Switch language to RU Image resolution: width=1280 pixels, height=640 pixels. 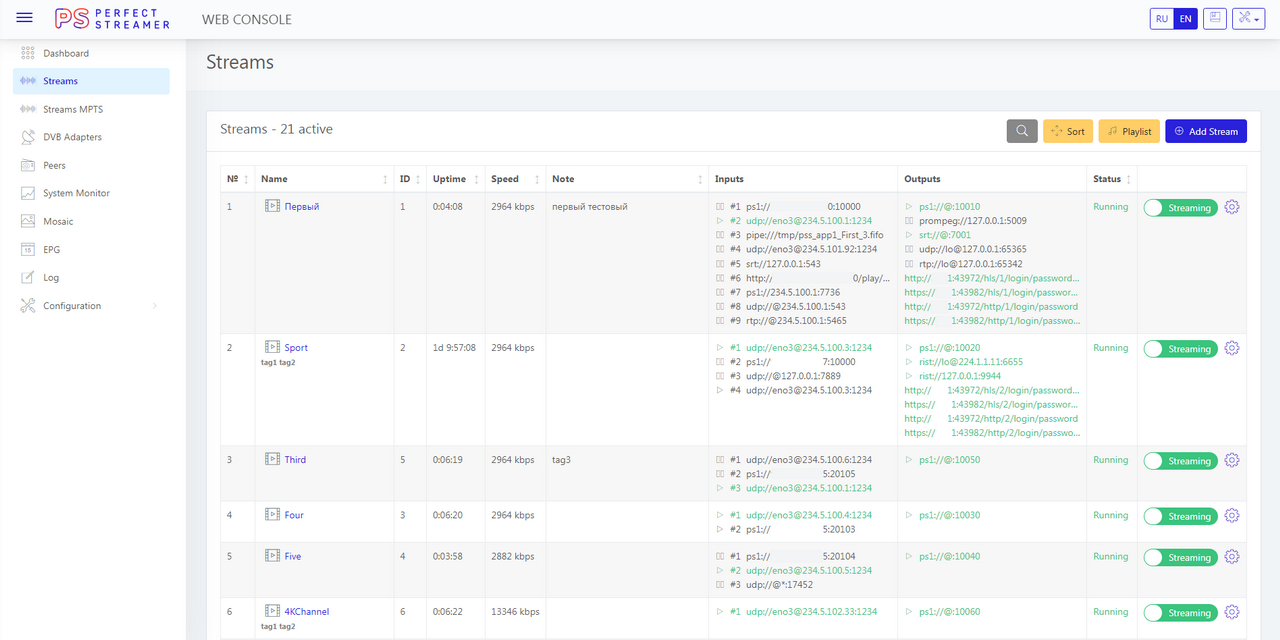(x=1161, y=19)
